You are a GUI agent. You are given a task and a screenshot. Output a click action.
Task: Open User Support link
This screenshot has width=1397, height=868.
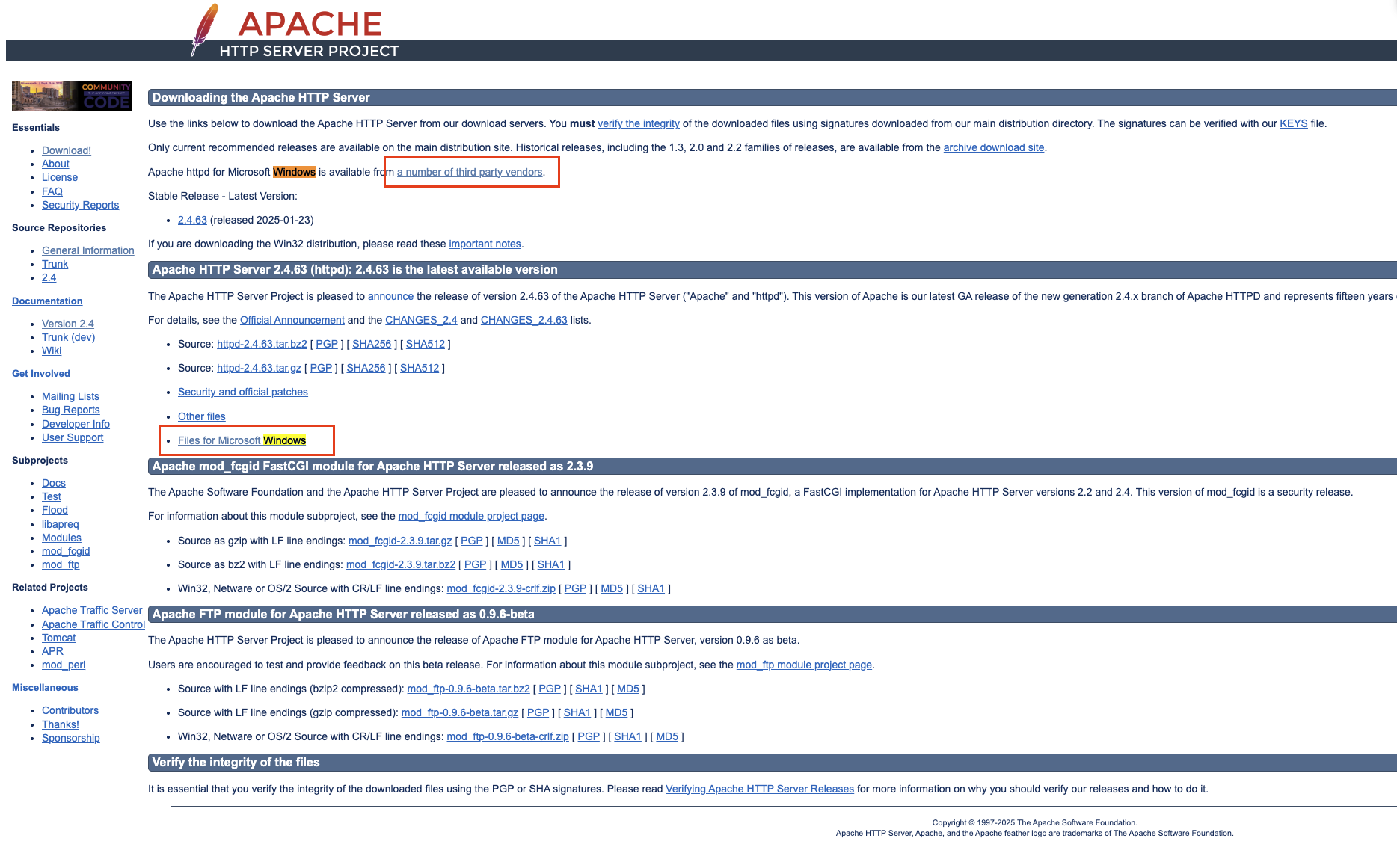[73, 437]
